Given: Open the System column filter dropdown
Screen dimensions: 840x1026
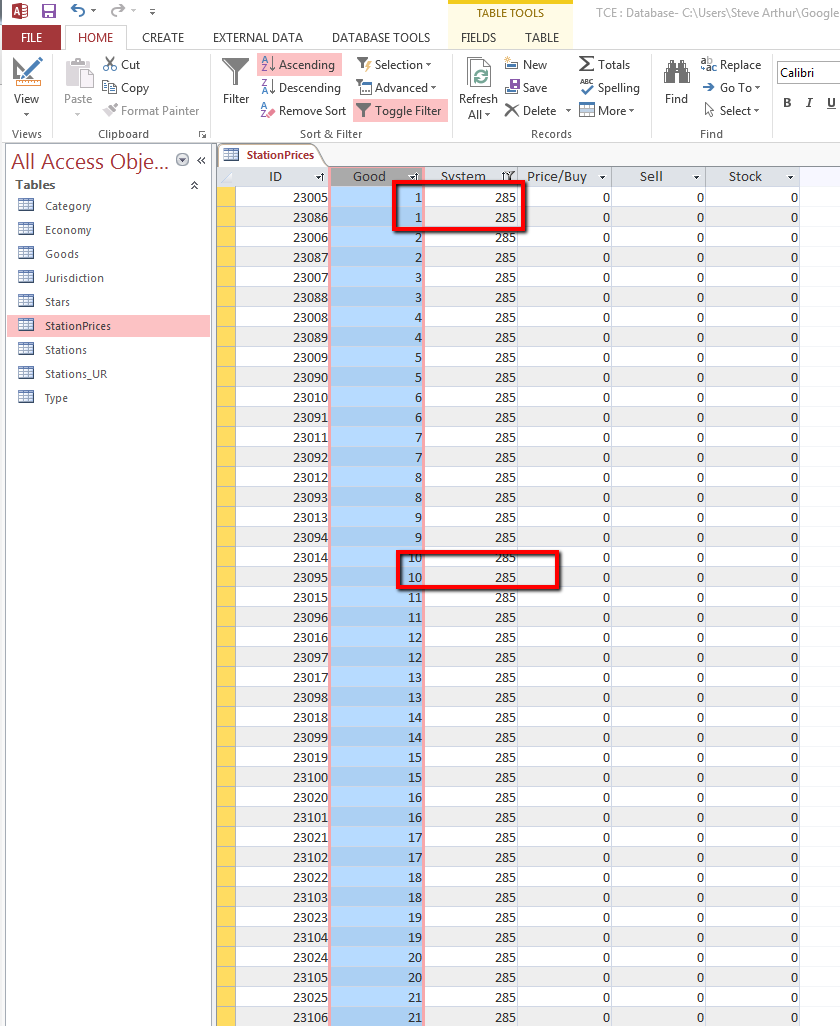Looking at the screenshot, I should 508,177.
